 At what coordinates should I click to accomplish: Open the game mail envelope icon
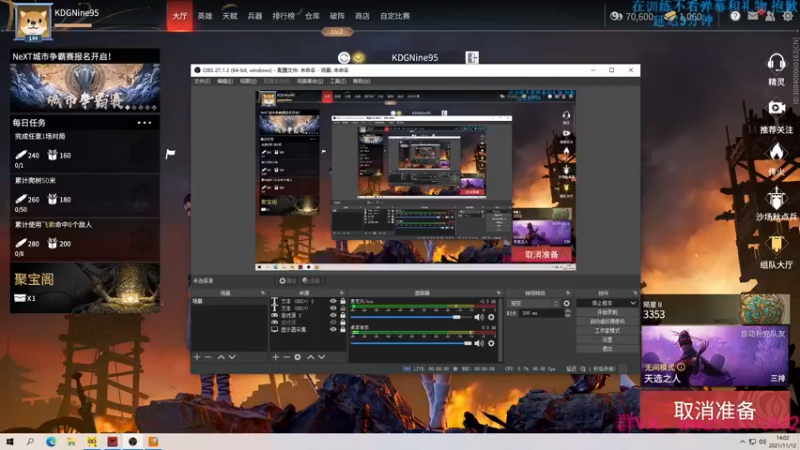pyautogui.click(x=753, y=16)
